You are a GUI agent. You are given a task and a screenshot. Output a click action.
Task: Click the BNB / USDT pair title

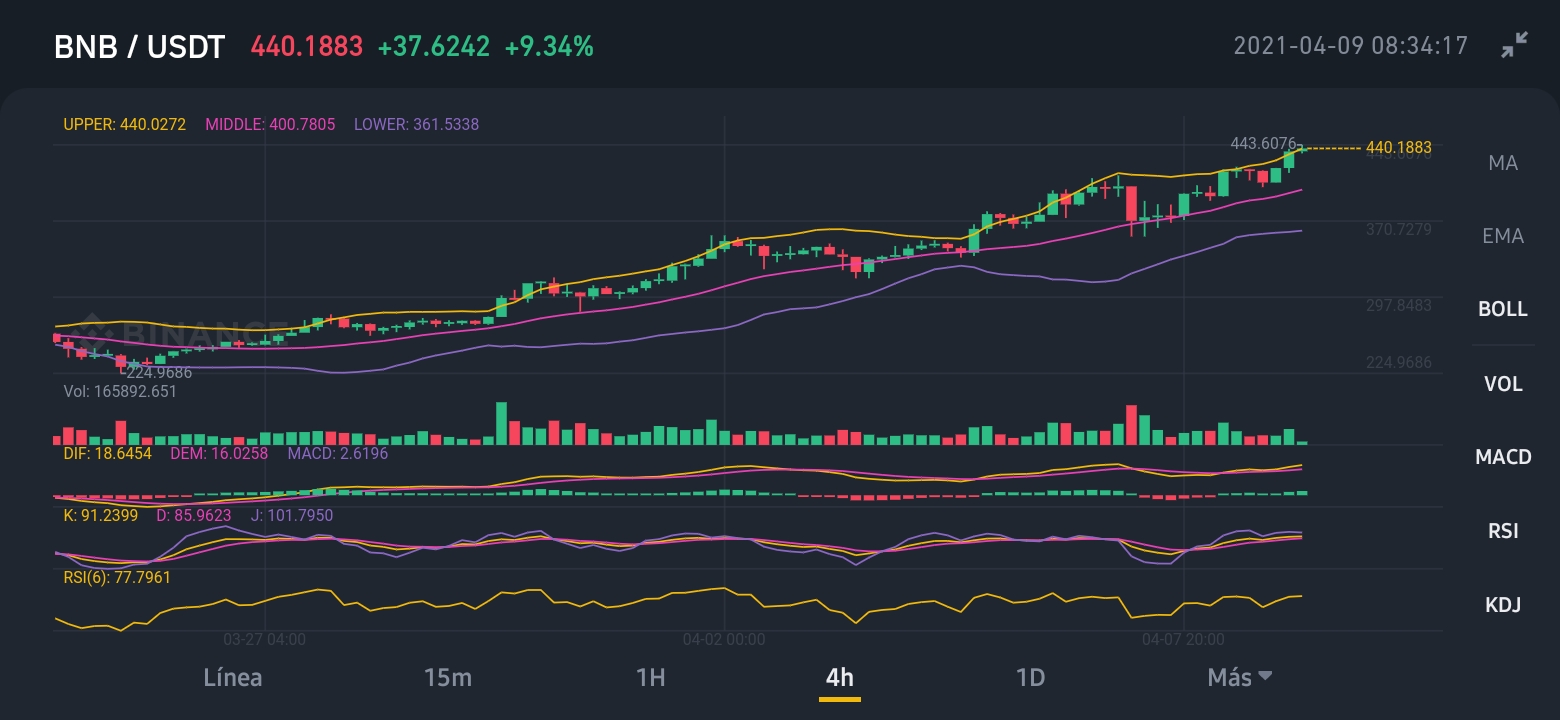[x=139, y=46]
